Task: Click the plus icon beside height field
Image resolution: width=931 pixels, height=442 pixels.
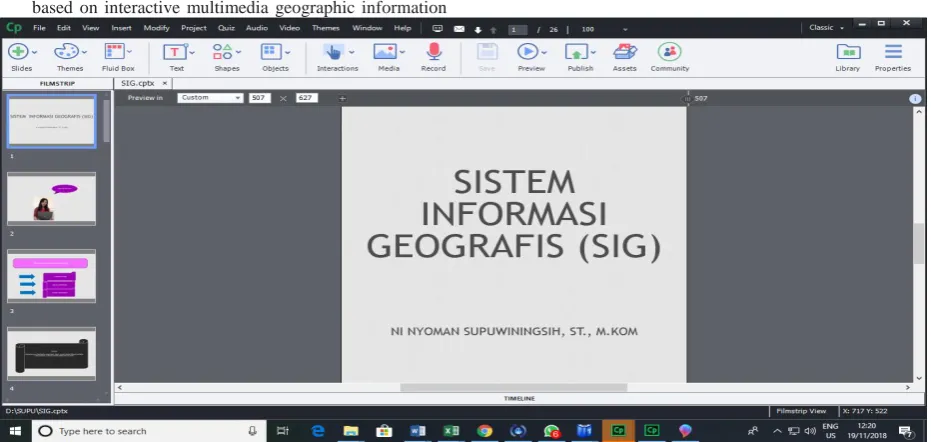Action: pyautogui.click(x=343, y=99)
